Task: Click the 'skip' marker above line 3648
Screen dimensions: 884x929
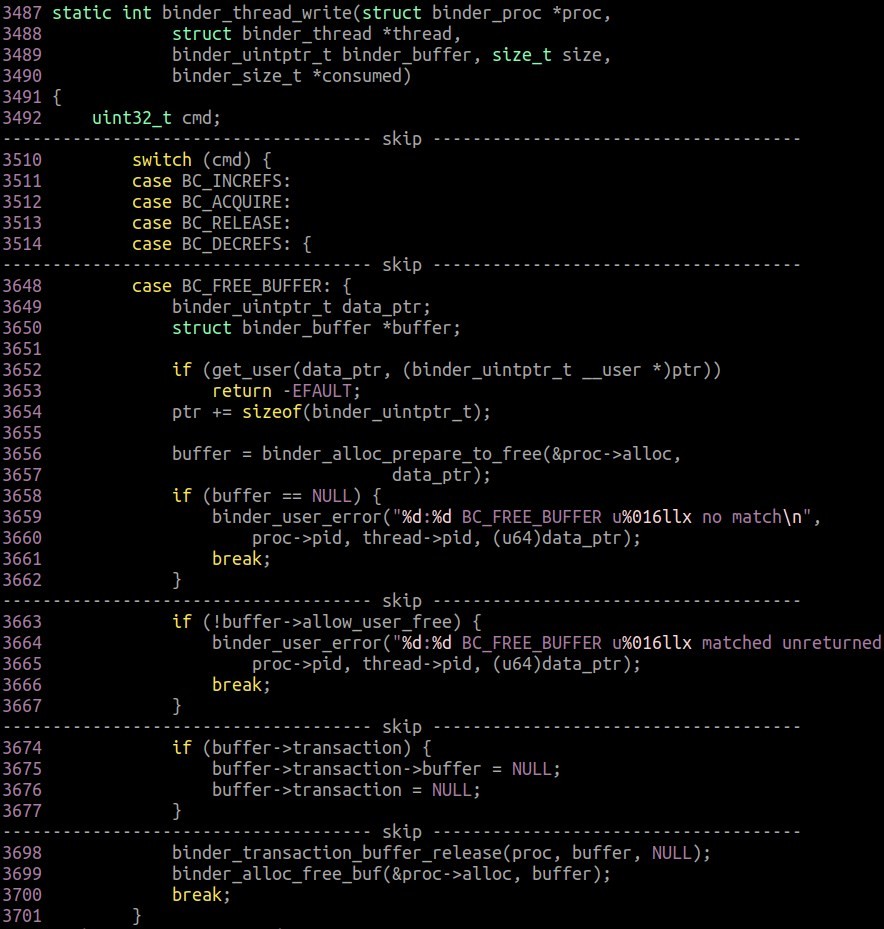Action: click(x=402, y=265)
